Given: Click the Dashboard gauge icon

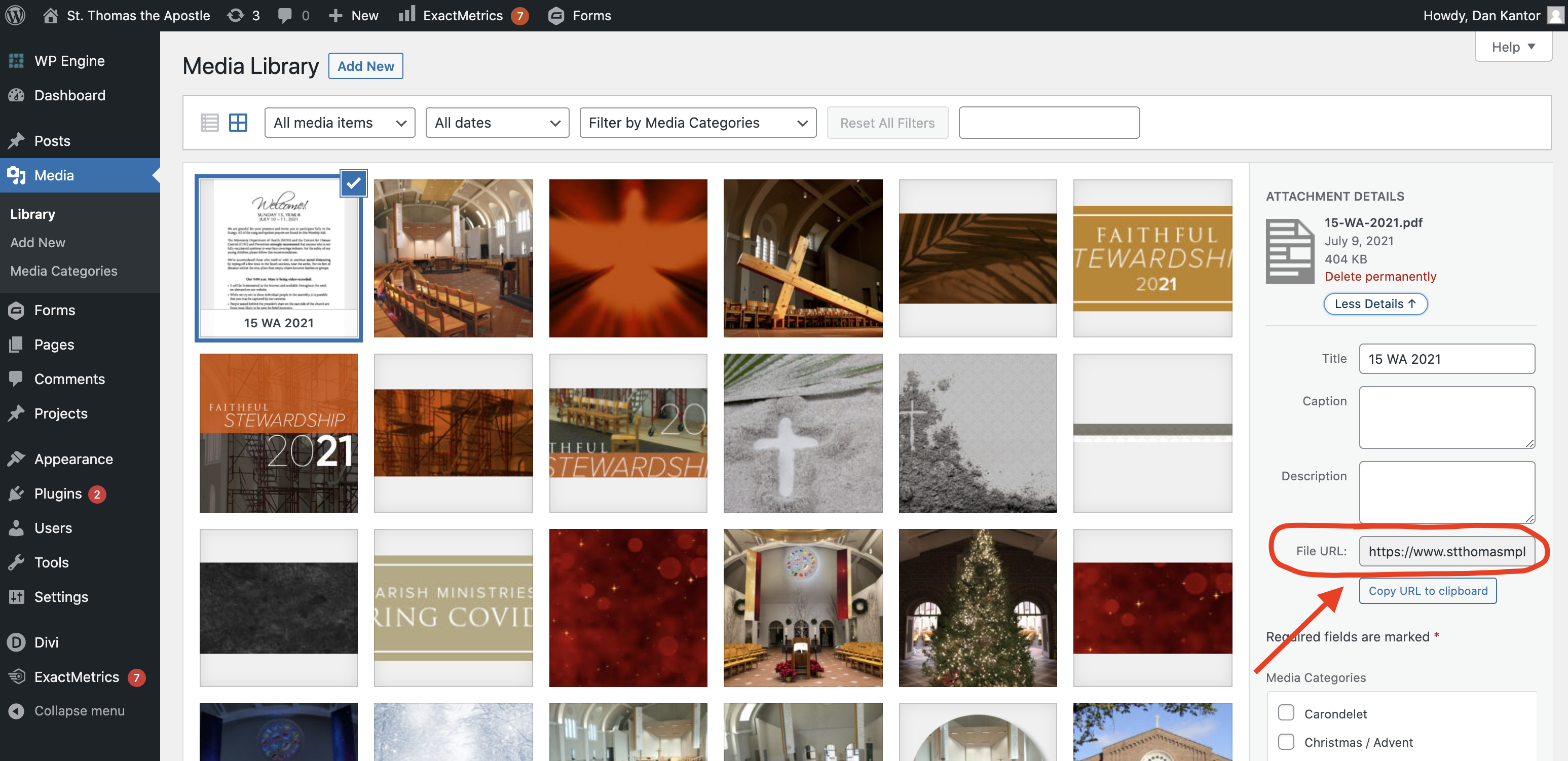Looking at the screenshot, I should pos(16,95).
